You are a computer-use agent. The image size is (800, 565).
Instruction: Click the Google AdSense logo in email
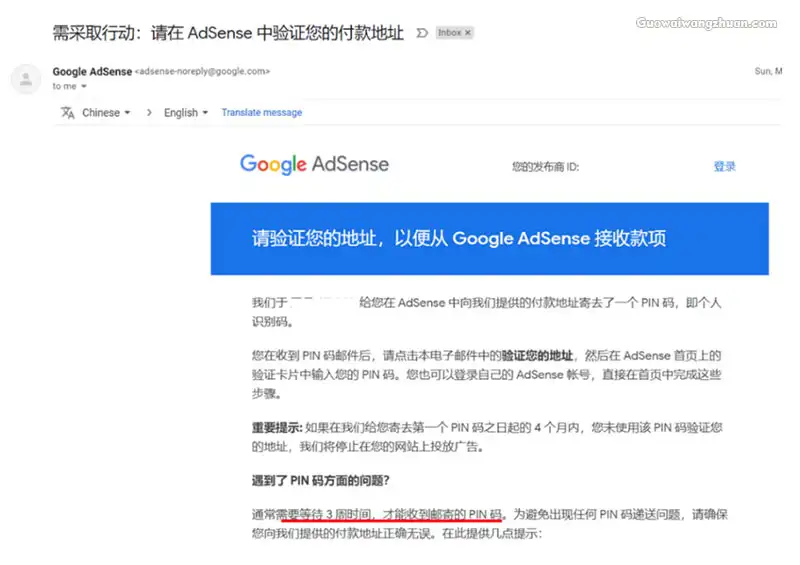coord(314,164)
